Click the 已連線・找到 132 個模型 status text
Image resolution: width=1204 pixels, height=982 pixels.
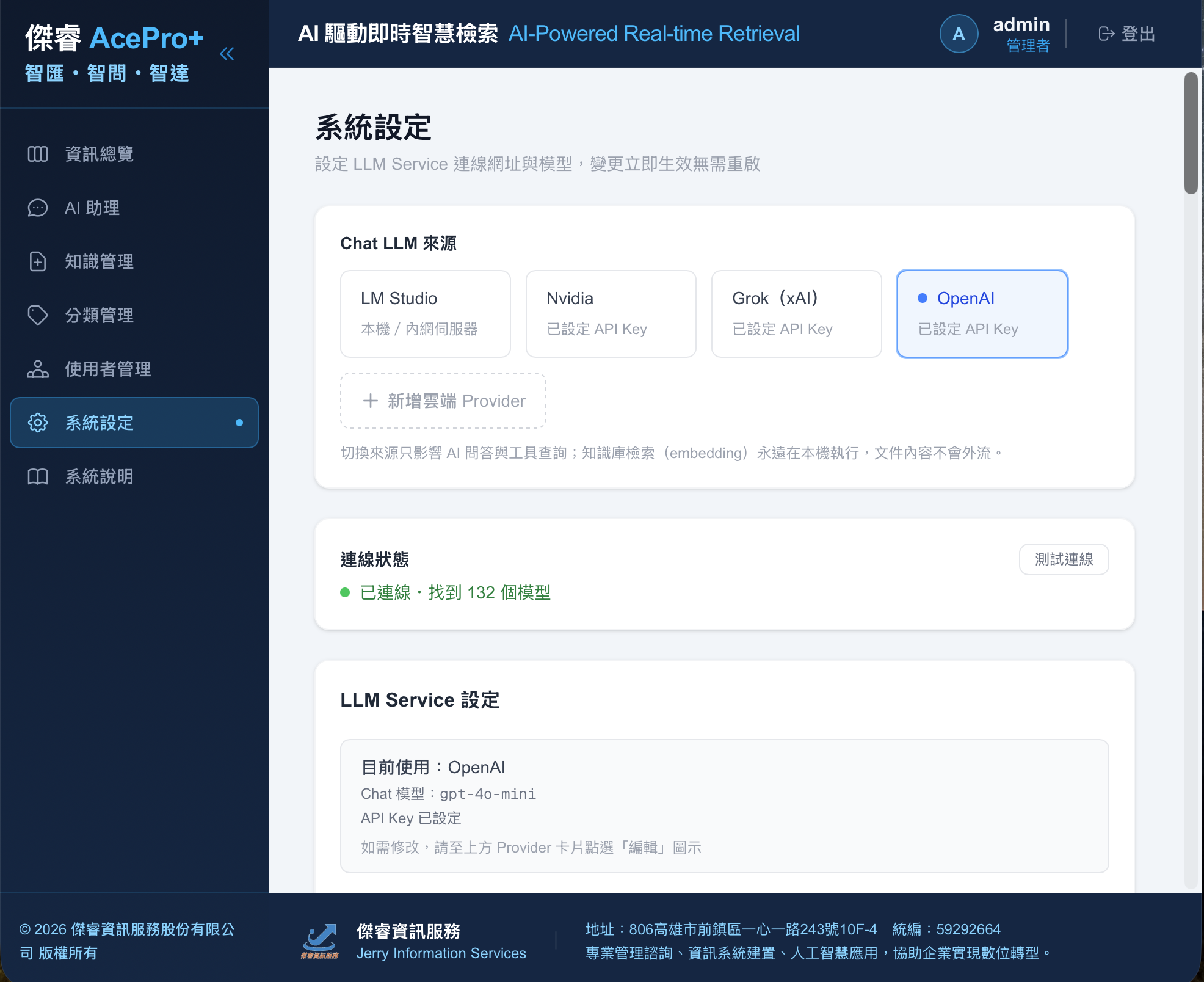point(455,592)
